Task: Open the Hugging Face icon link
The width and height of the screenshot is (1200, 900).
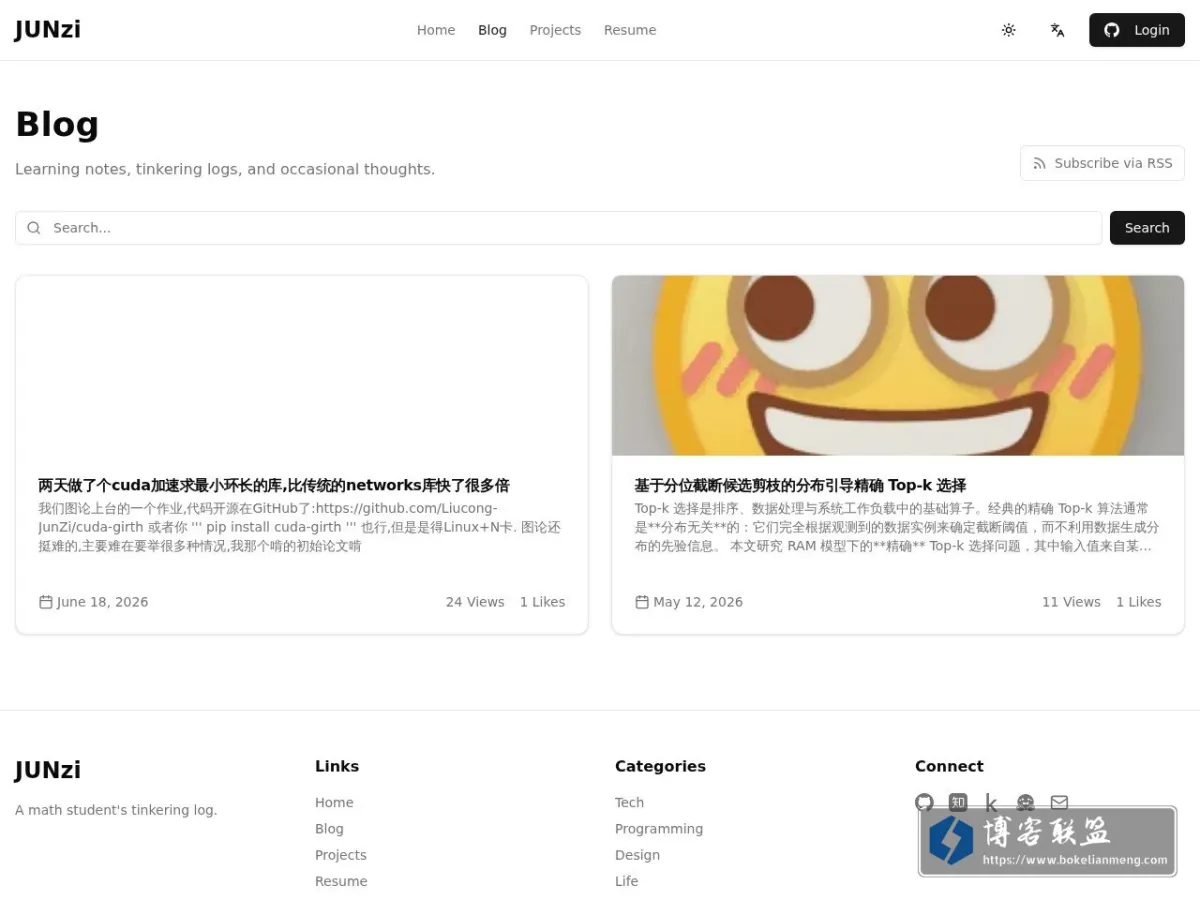Action: point(1025,802)
